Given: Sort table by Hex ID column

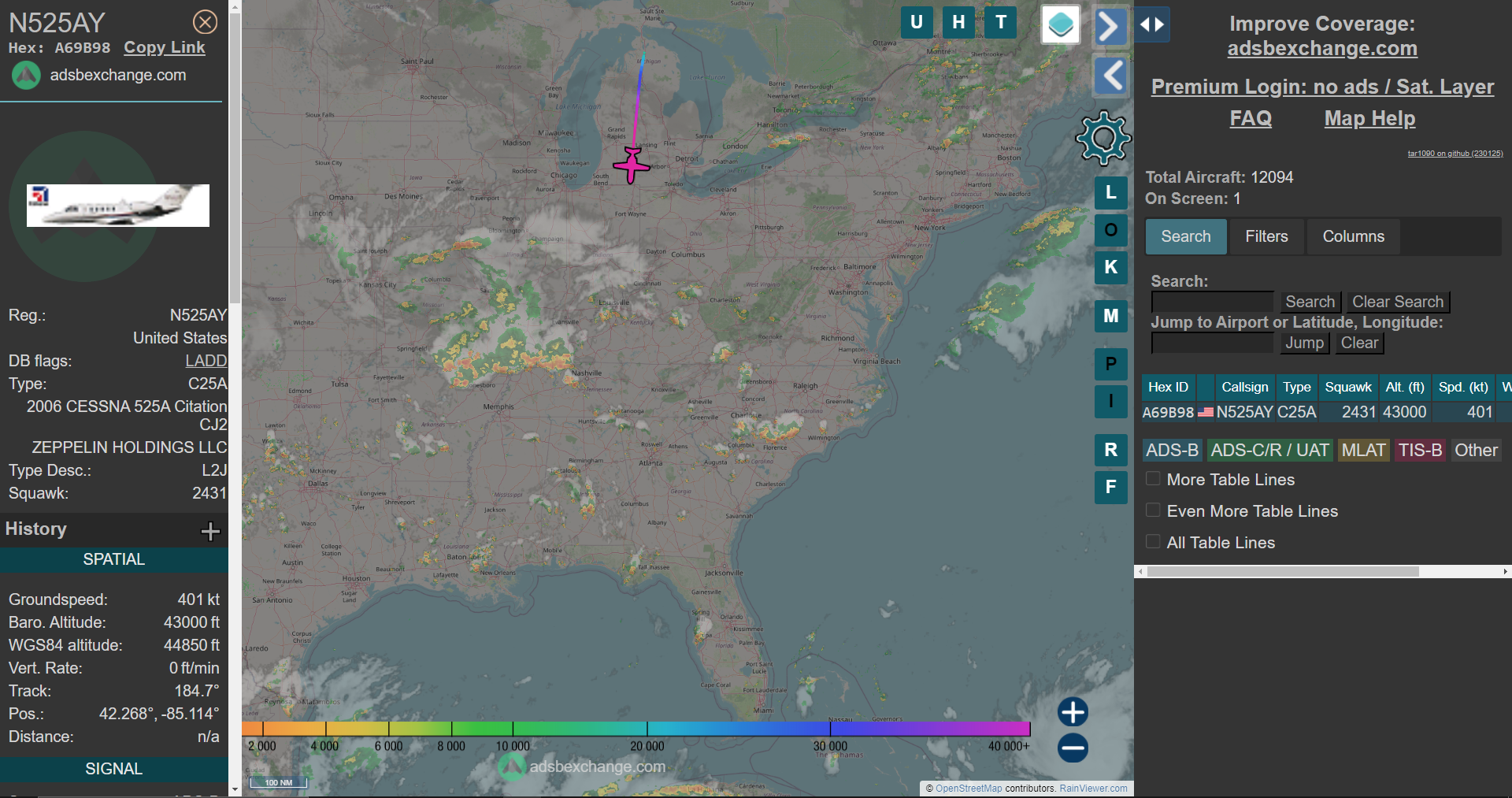Looking at the screenshot, I should coord(1168,387).
